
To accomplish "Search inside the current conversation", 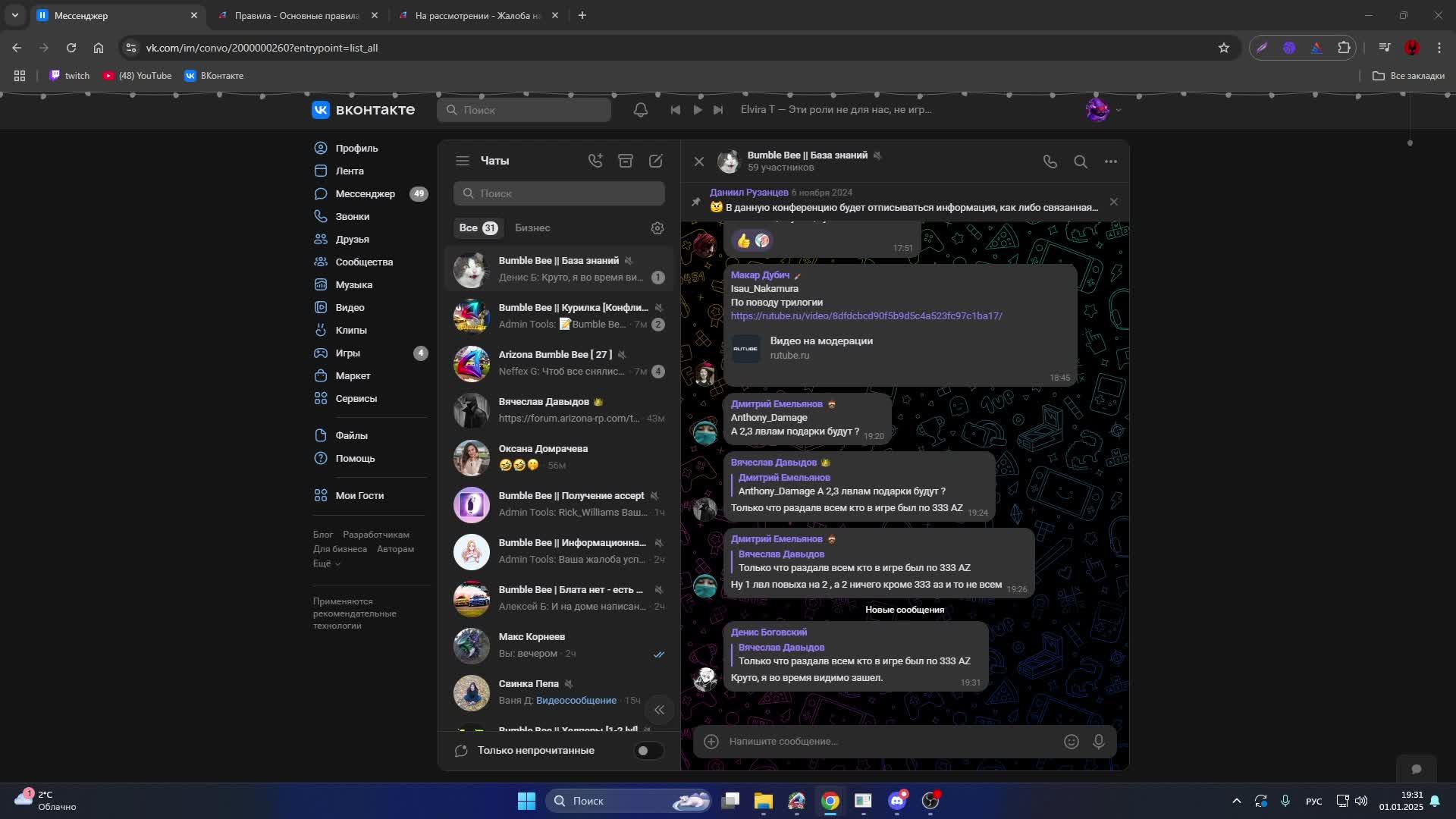I will point(1081,162).
